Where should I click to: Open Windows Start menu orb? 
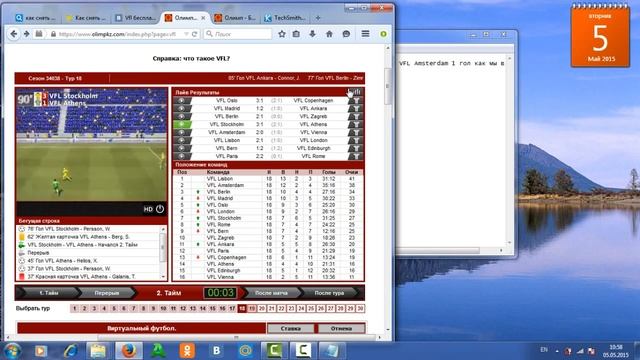point(12,351)
